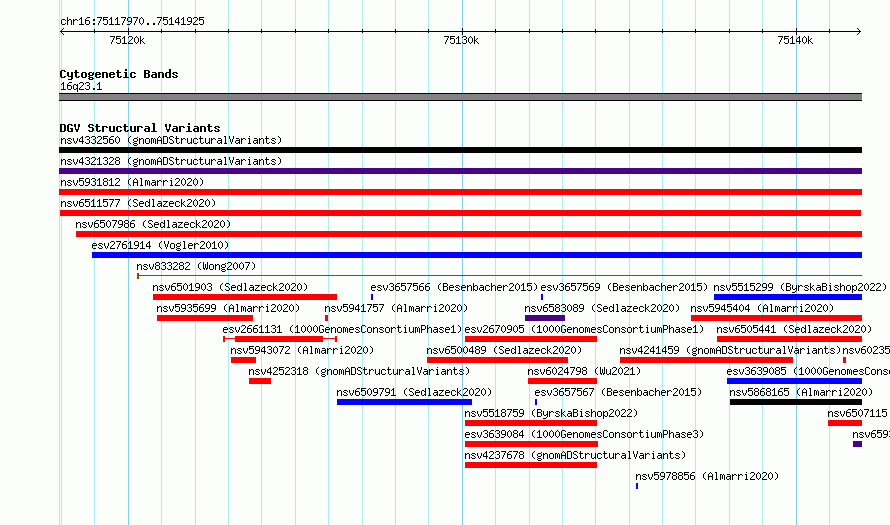This screenshot has height=525, width=890.
Task: Click the nsv4332560 gnomAD variant label
Action: tap(171, 140)
